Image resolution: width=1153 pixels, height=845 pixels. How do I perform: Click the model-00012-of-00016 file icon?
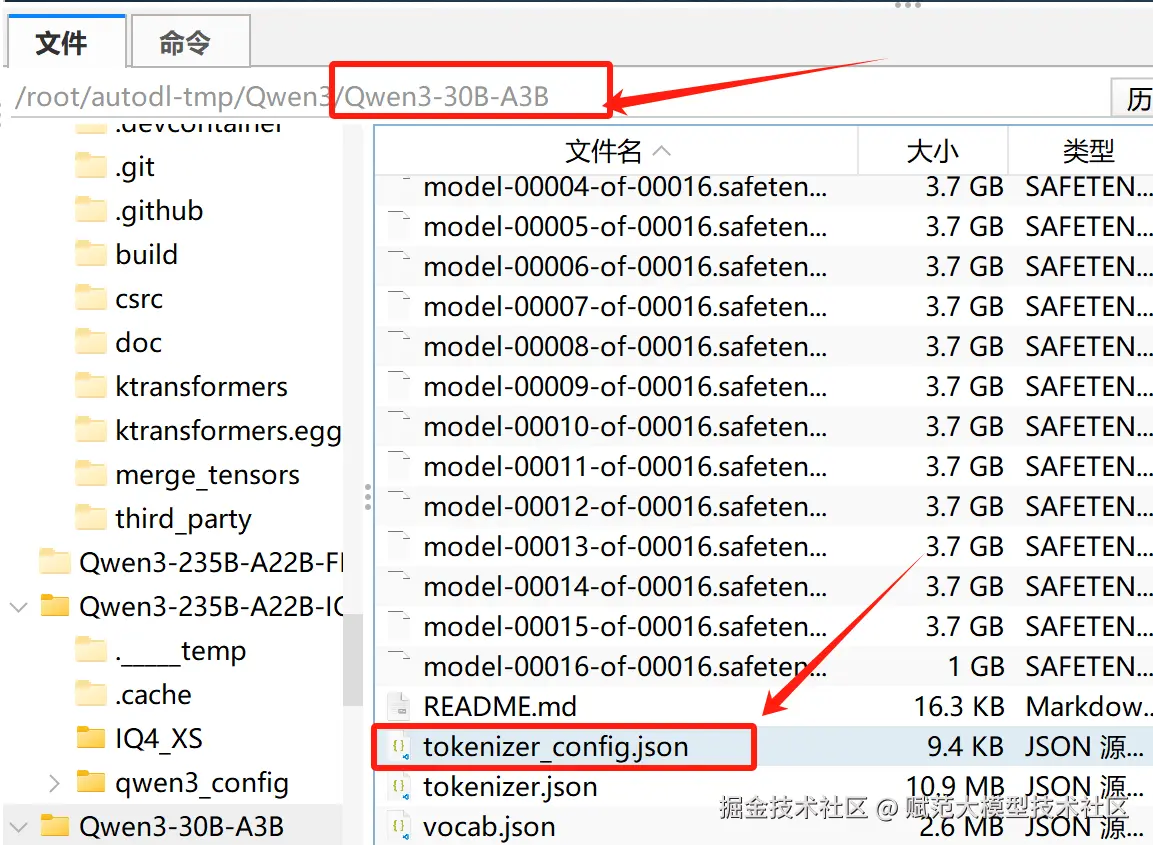pos(399,507)
